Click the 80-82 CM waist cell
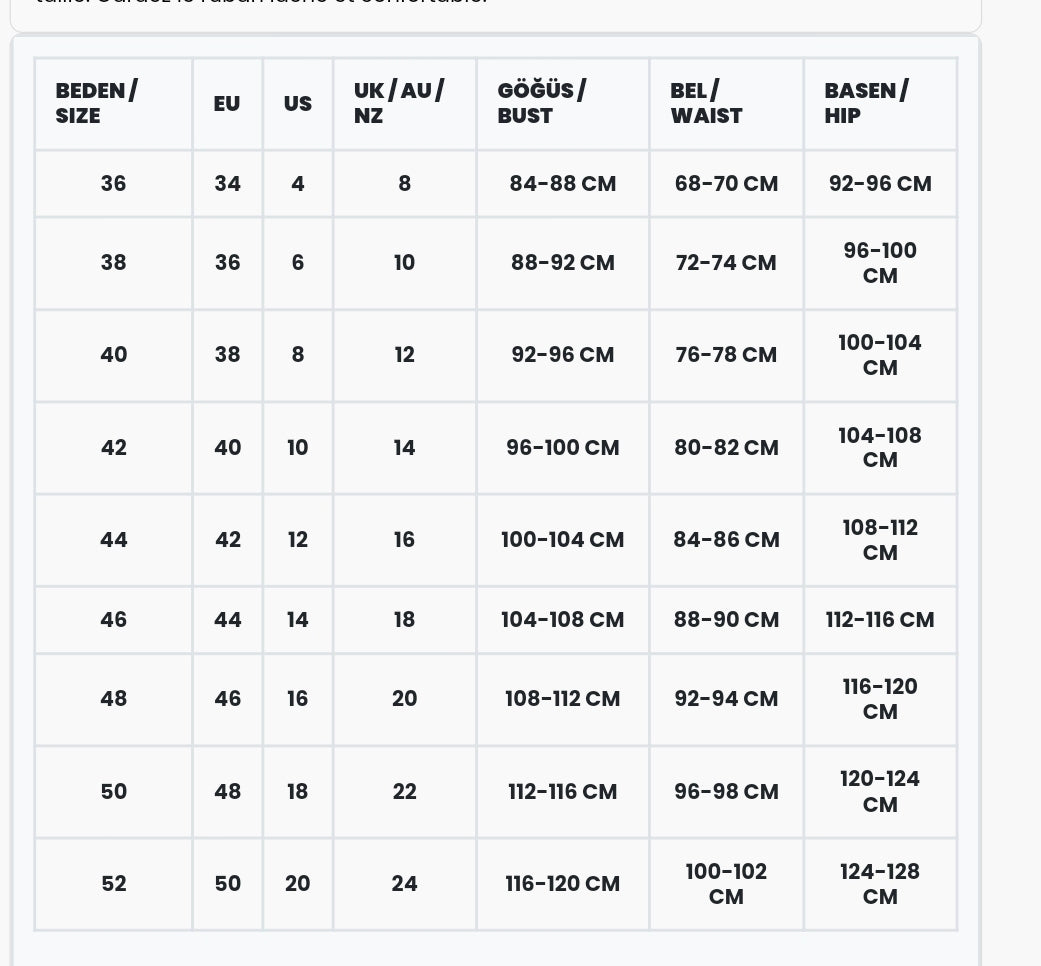Screen dimensions: 1041x966 pos(726,448)
